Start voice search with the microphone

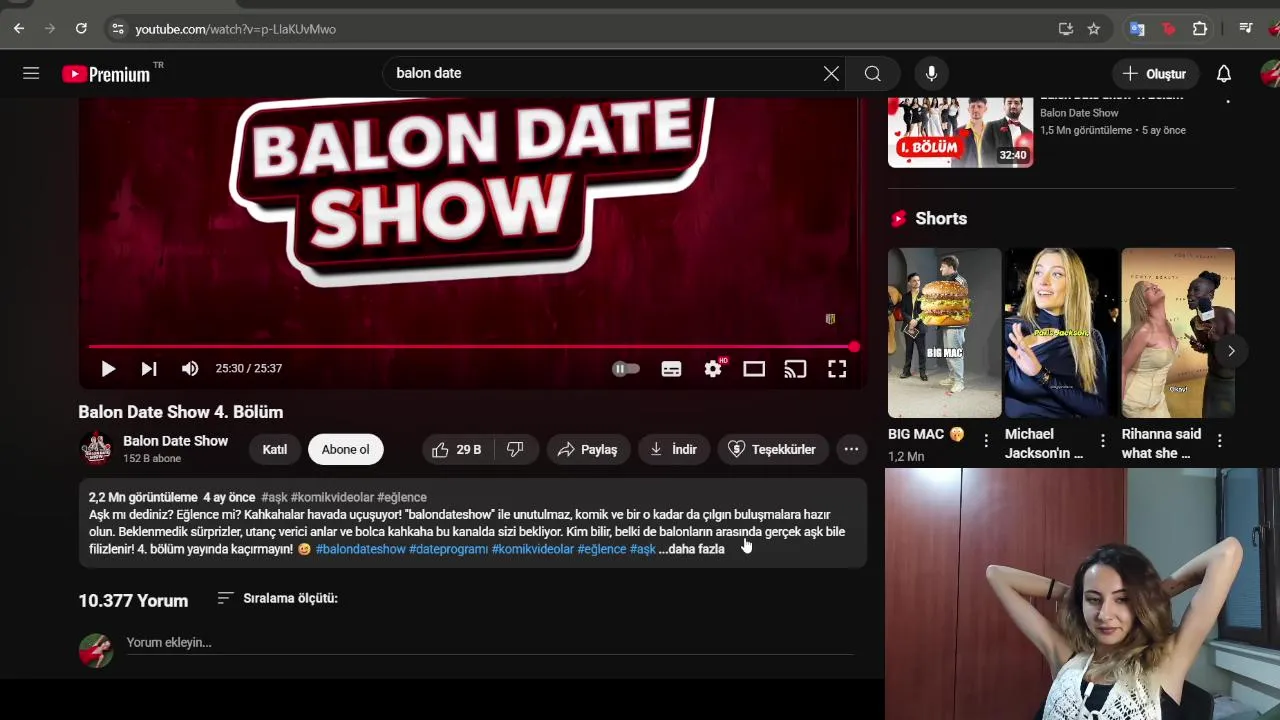point(931,73)
